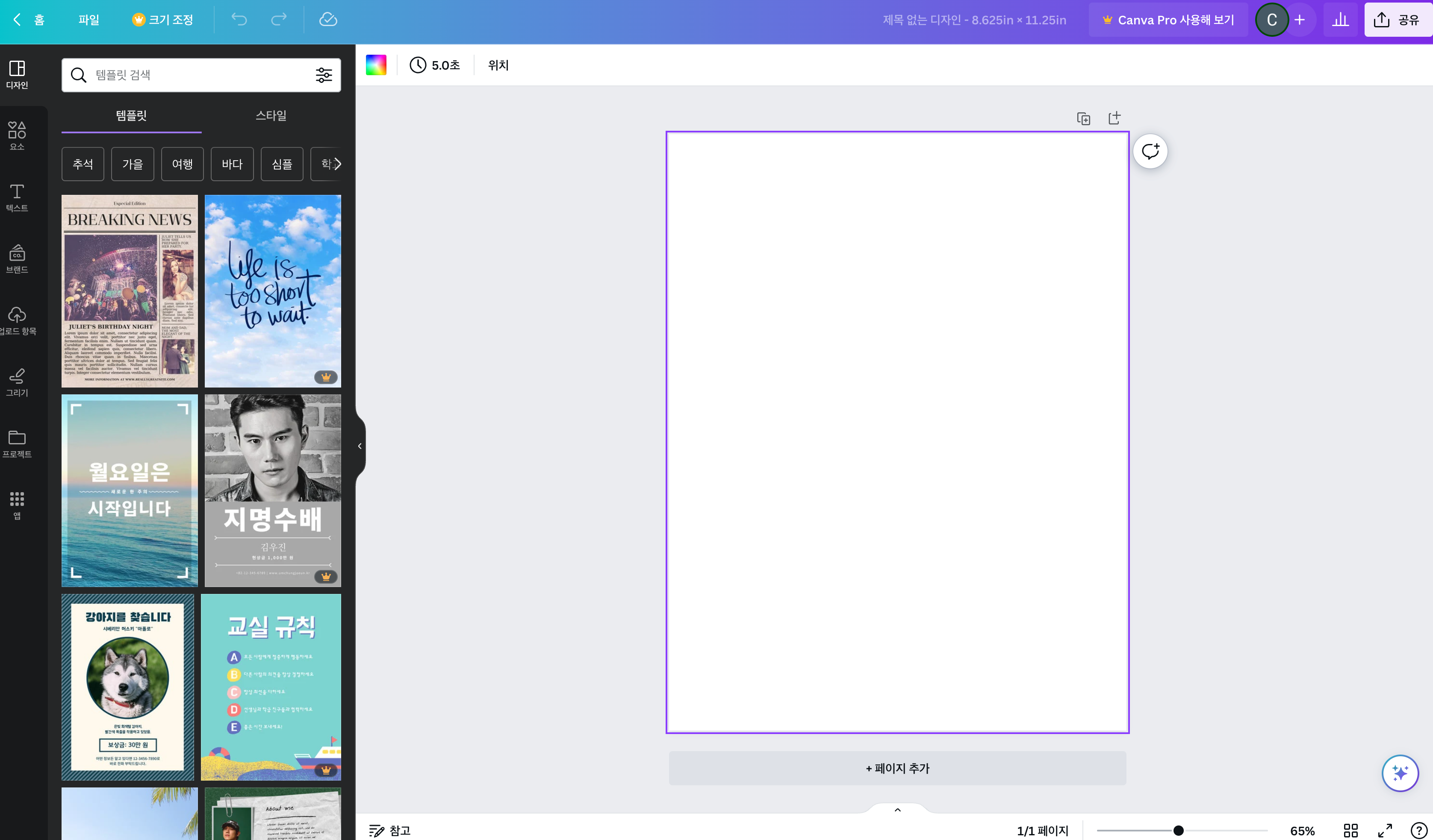Open the Draw (그리기) tool
The height and width of the screenshot is (840, 1433).
click(17, 382)
